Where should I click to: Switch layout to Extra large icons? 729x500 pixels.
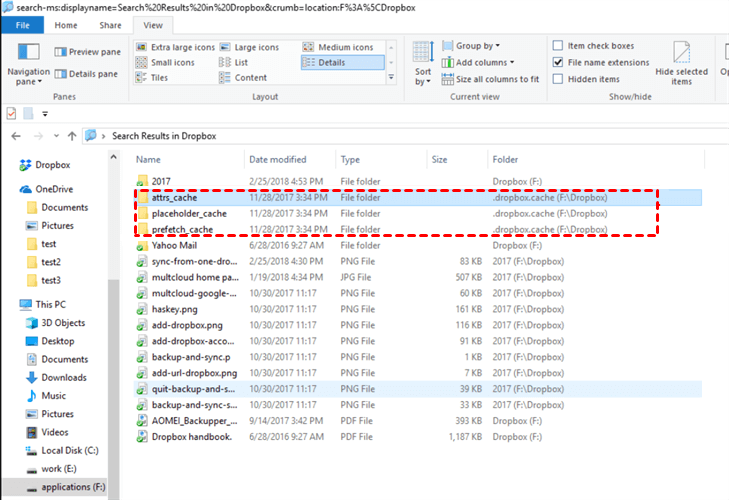pyautogui.click(x=175, y=47)
